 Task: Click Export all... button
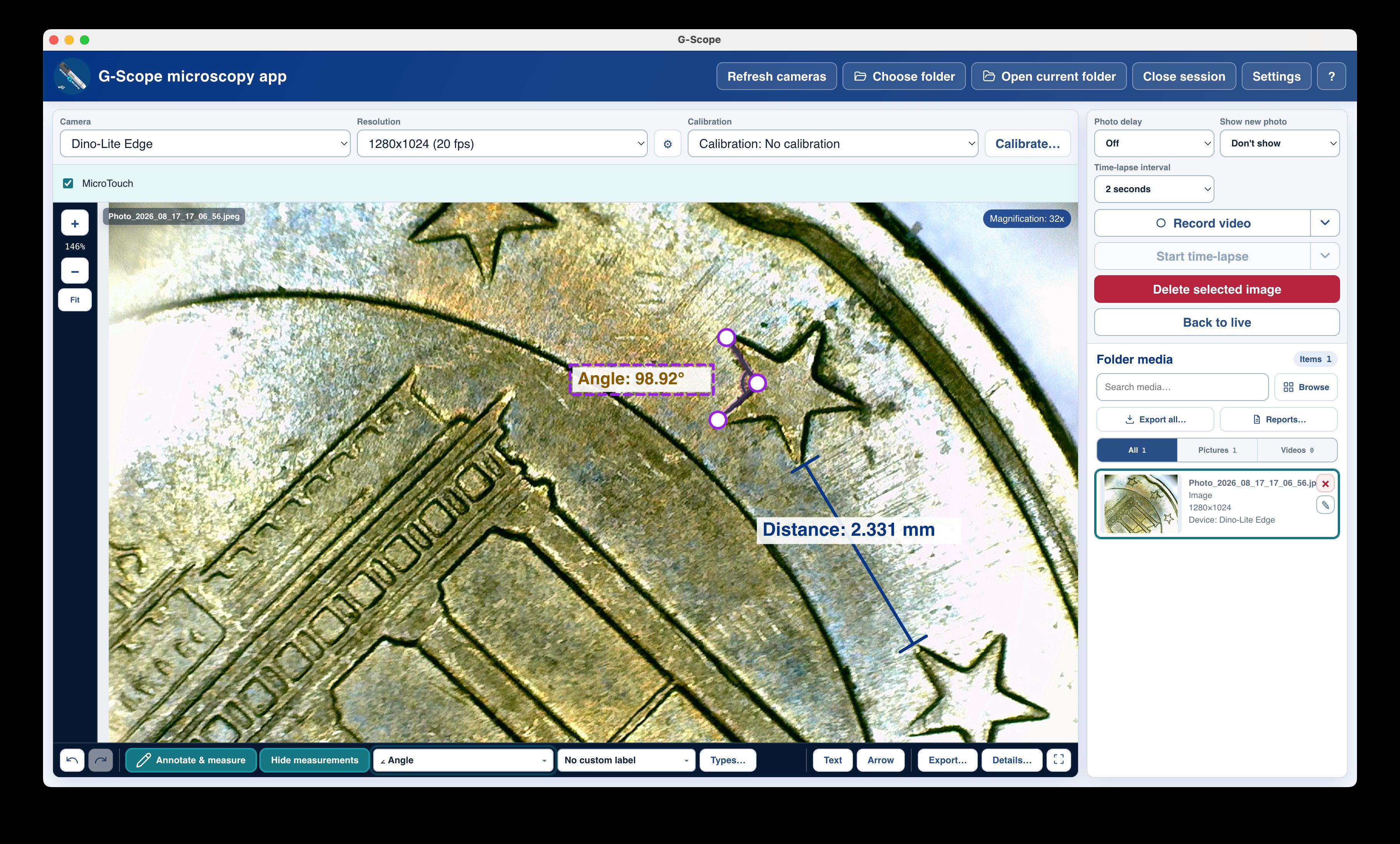pyautogui.click(x=1155, y=419)
